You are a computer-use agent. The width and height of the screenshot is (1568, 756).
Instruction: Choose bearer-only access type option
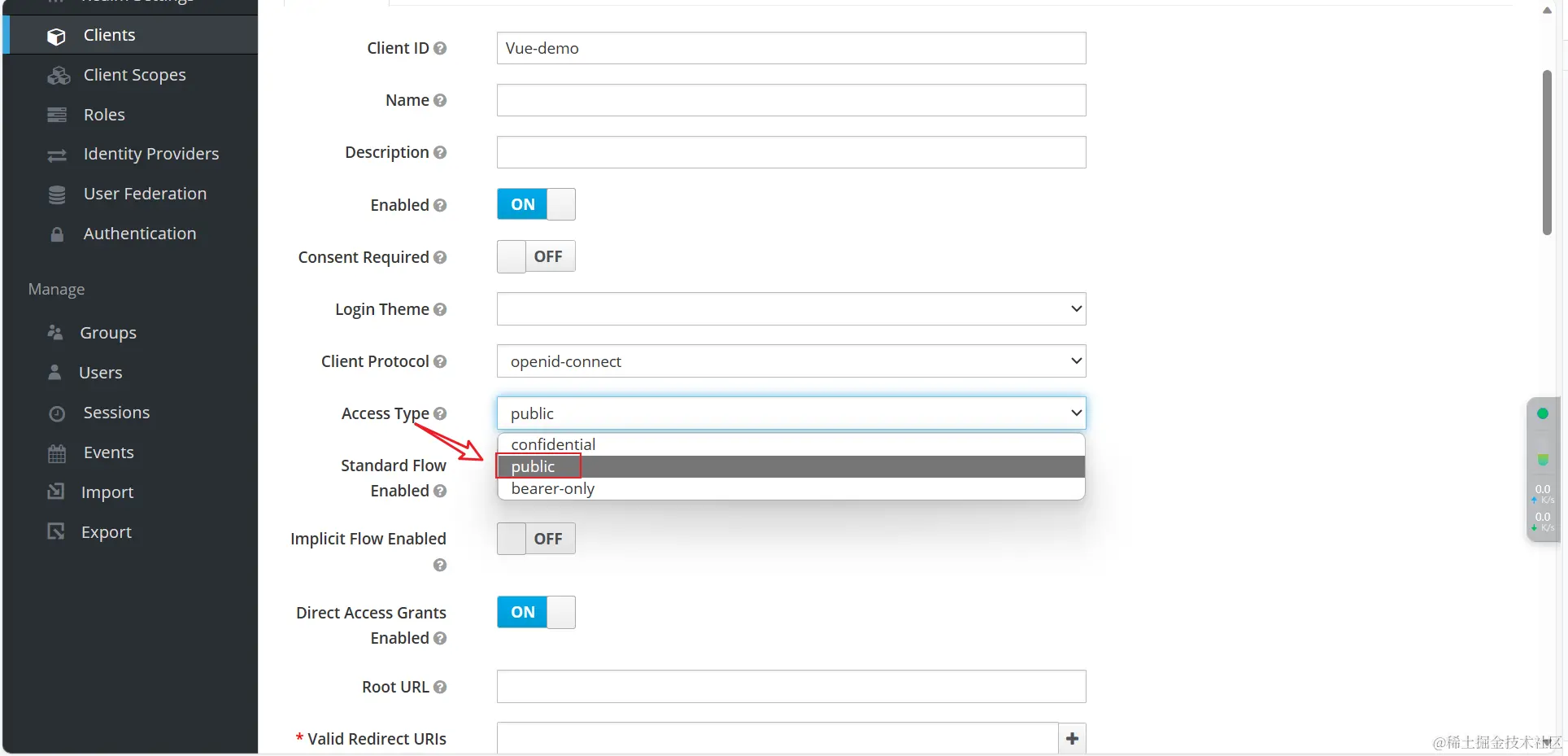point(791,488)
